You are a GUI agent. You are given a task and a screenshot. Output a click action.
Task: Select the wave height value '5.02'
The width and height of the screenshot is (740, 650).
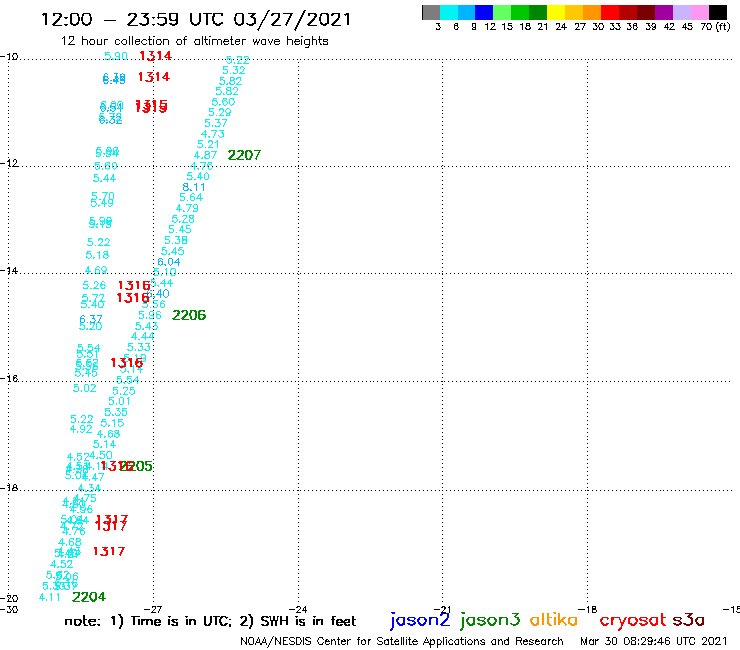84,388
